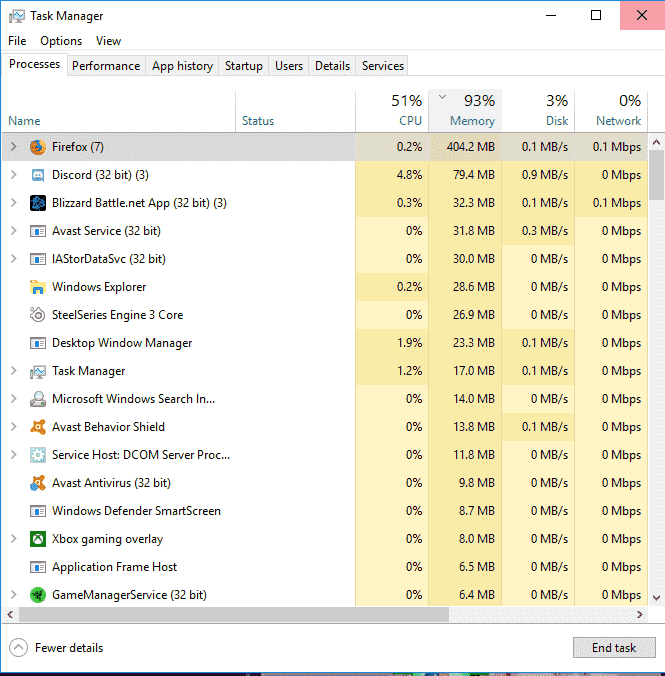
Task: Click Firefox memory value 404.2 MB
Action: pyautogui.click(x=471, y=147)
